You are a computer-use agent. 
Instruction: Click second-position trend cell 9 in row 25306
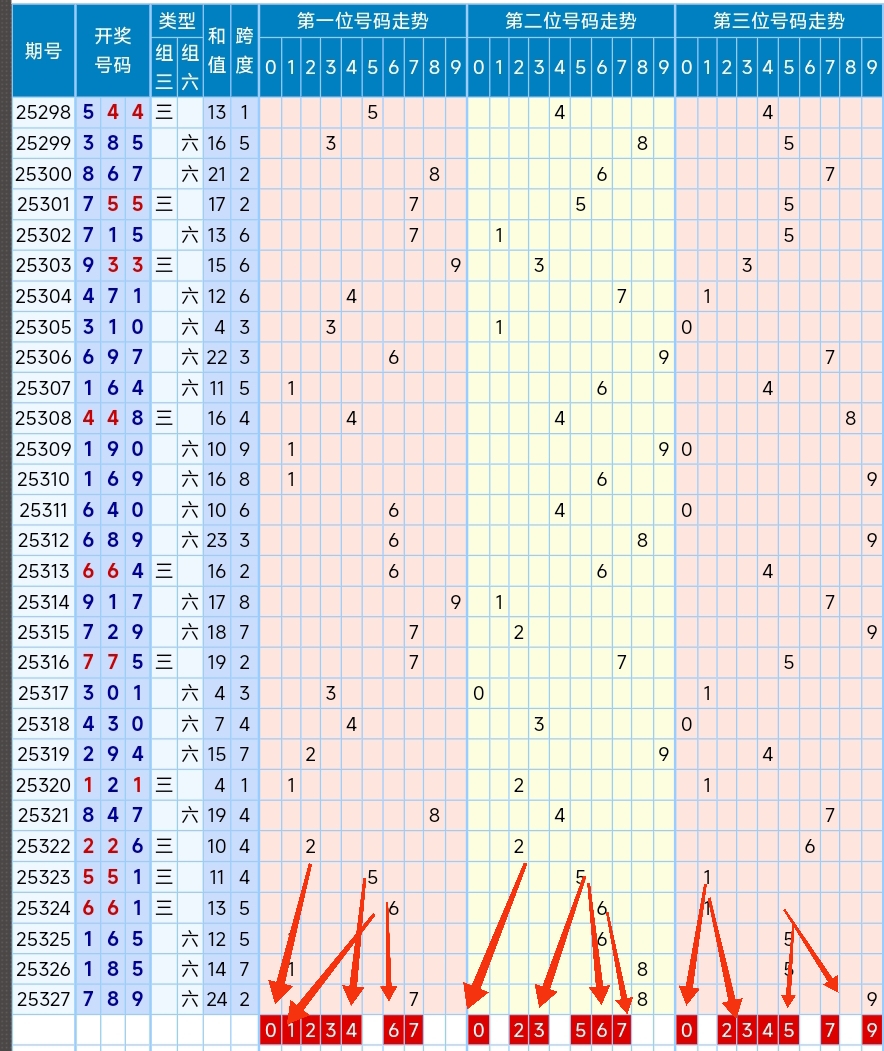pyautogui.click(x=664, y=357)
